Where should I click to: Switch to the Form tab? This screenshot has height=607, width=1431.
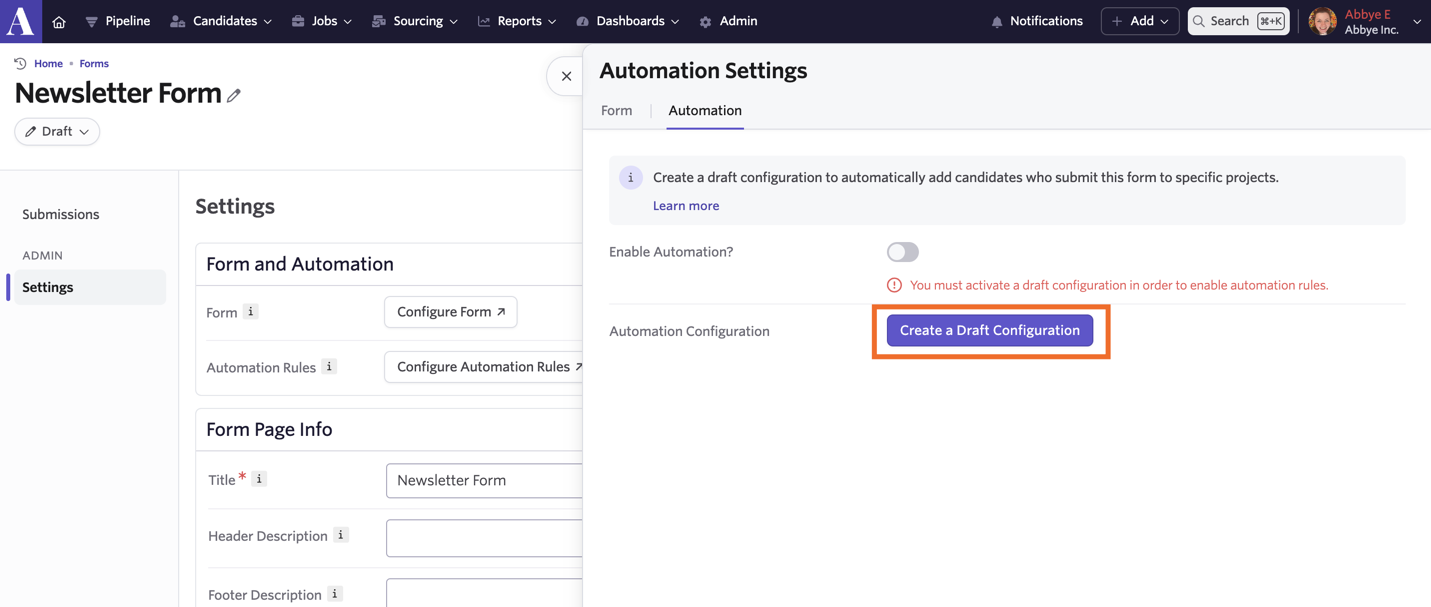click(617, 111)
